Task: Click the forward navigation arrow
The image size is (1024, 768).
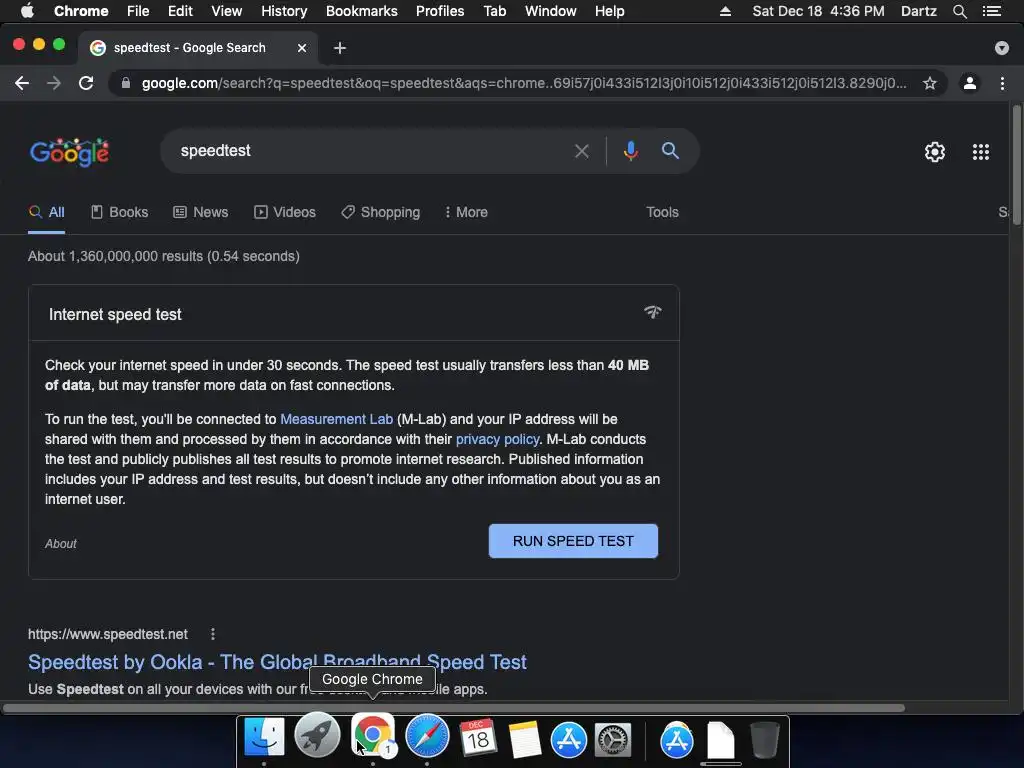Action: coord(54,83)
